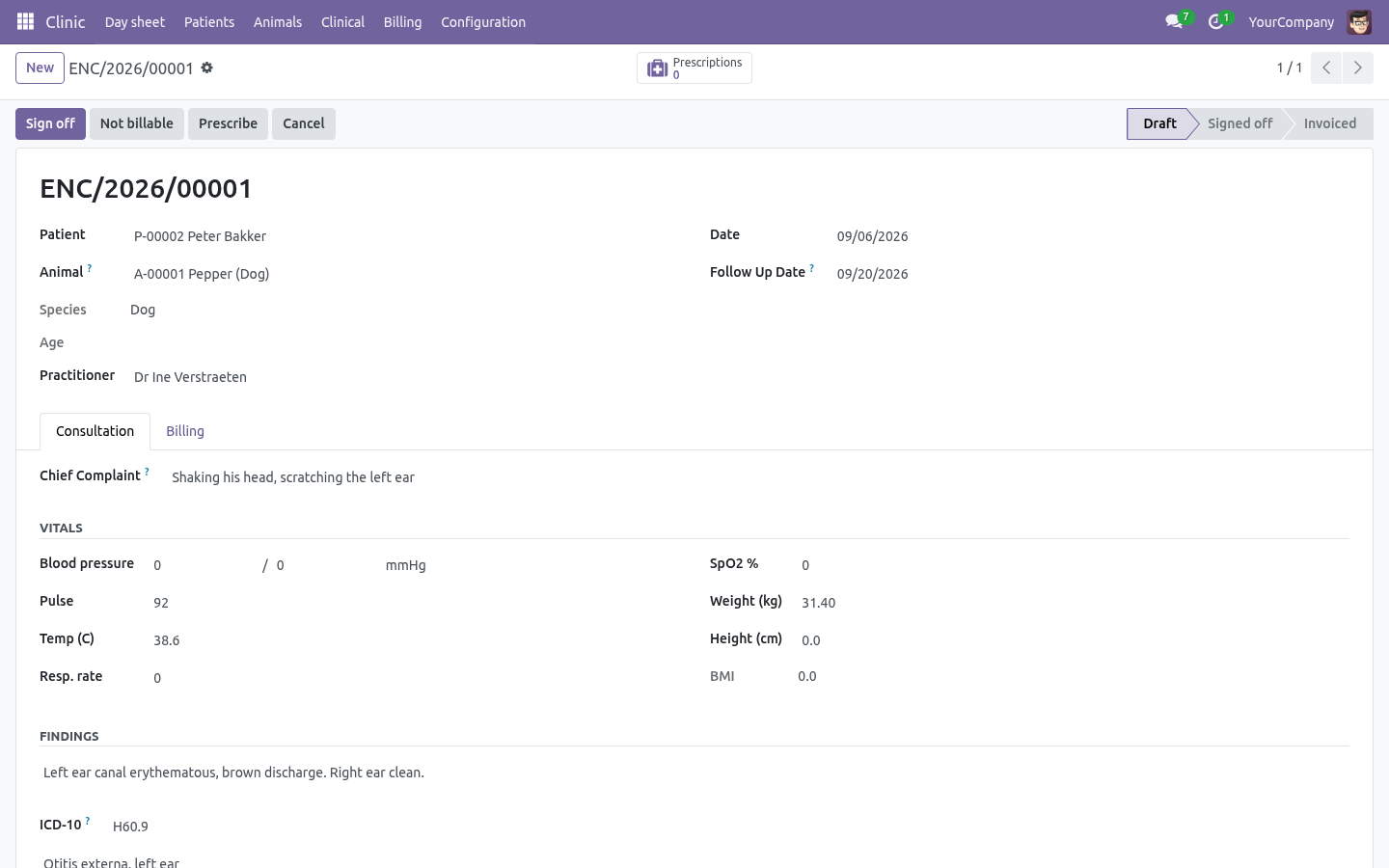
Task: Open the Clinical menu
Action: pyautogui.click(x=342, y=21)
